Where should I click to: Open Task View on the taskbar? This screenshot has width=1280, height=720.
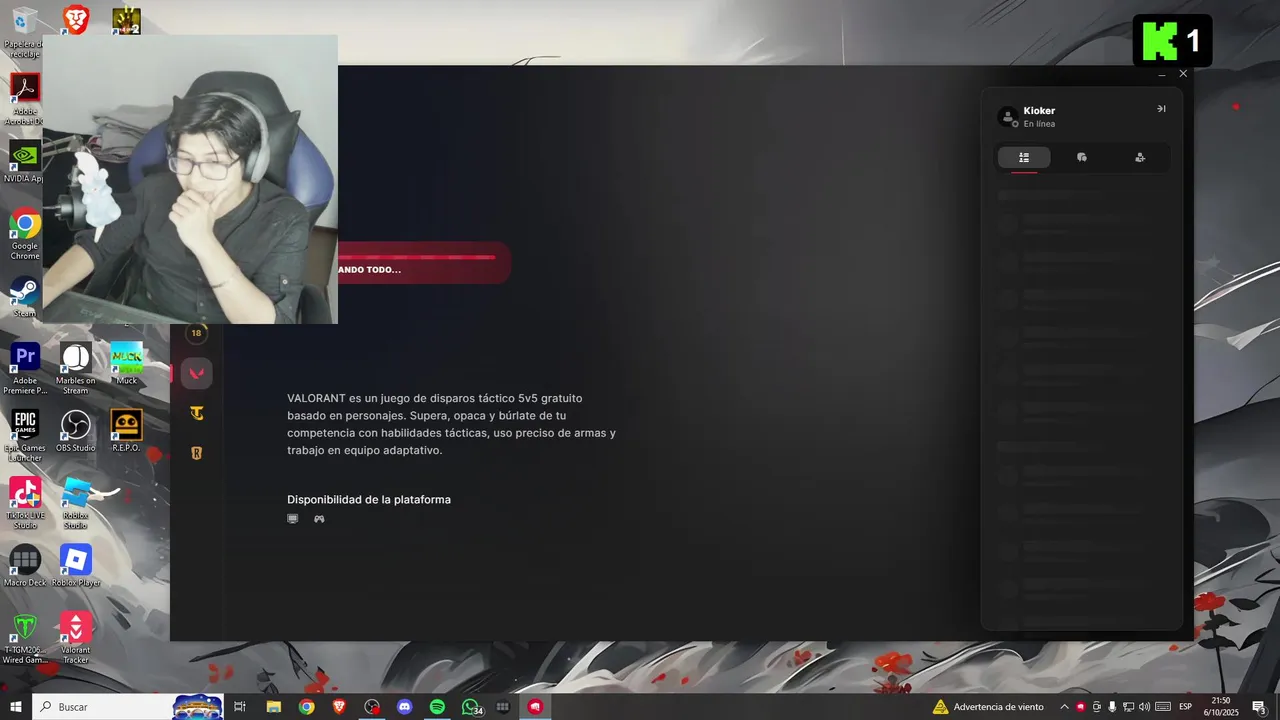click(x=240, y=707)
